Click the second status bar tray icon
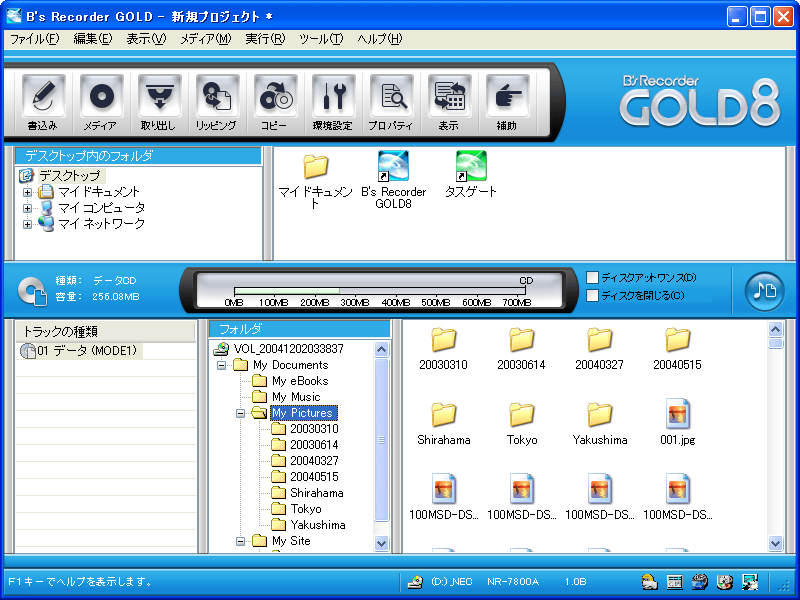The image size is (800, 600). click(x=674, y=582)
